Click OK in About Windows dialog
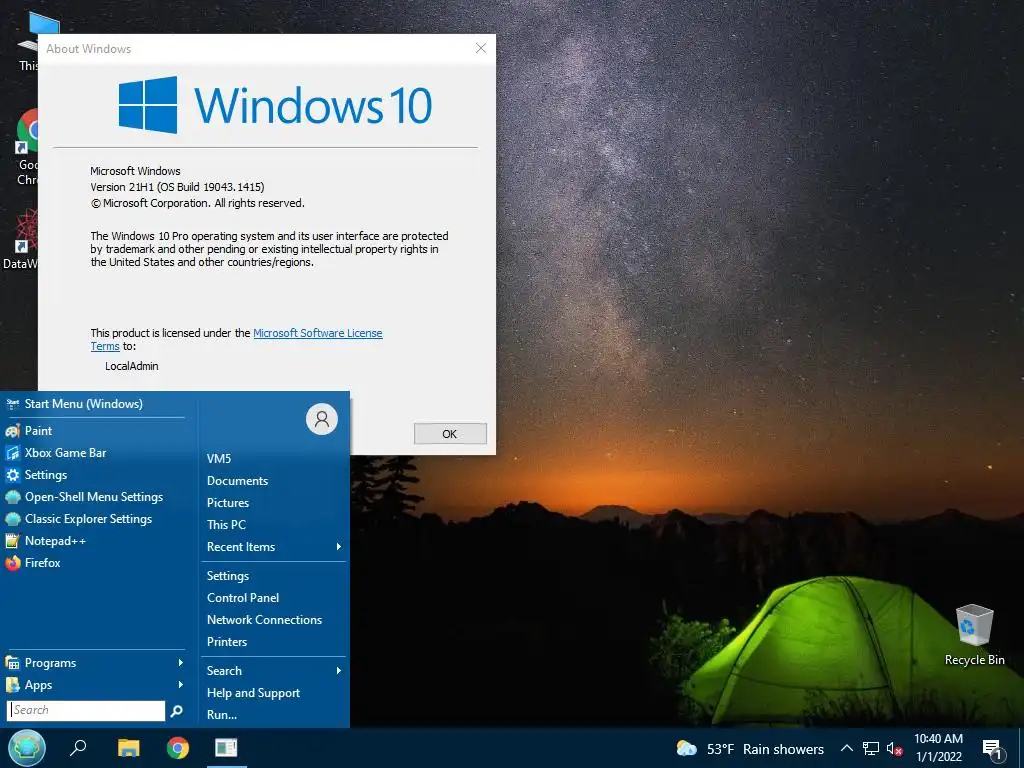Screen dimensions: 1024x768 [x=450, y=434]
